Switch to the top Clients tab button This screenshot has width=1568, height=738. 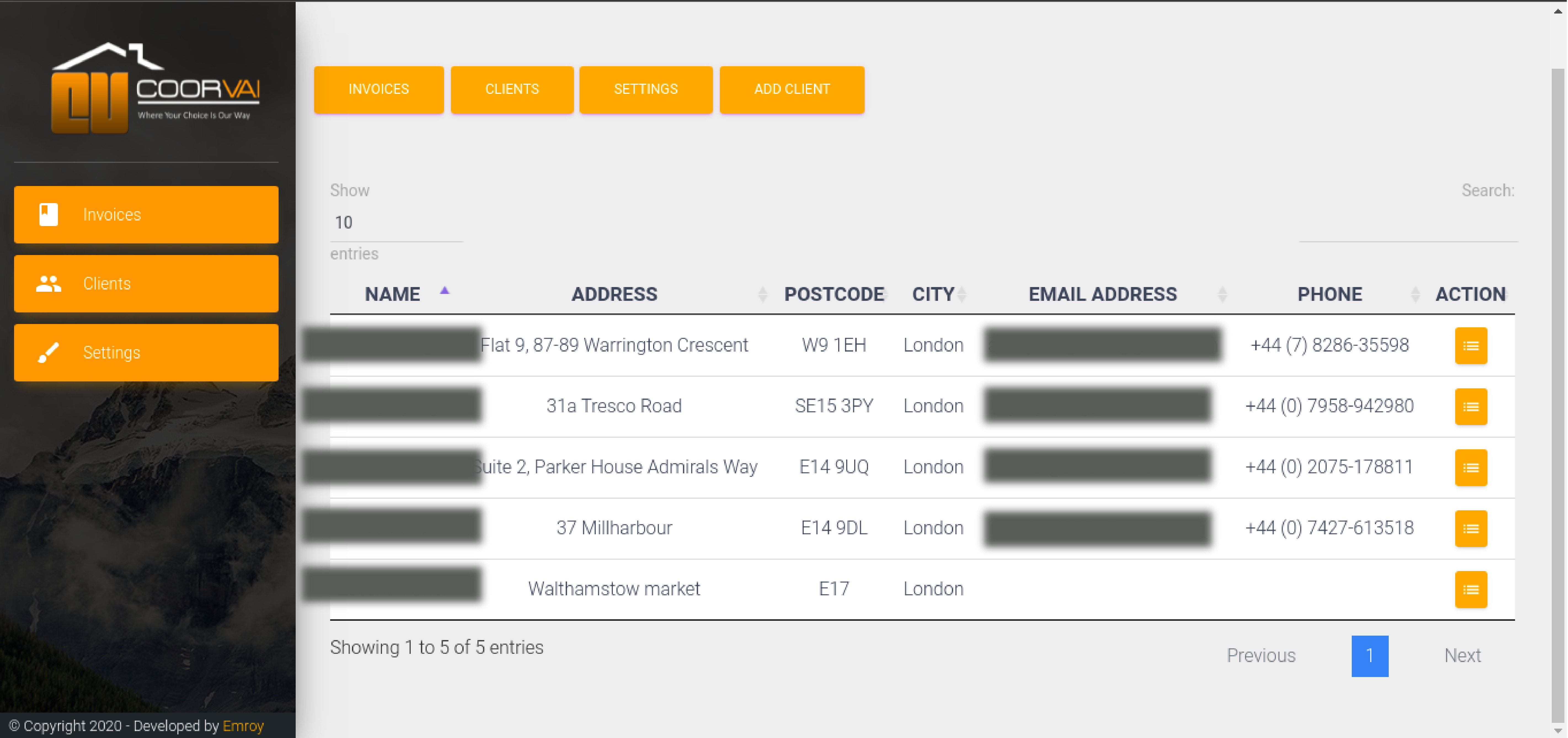tap(512, 89)
